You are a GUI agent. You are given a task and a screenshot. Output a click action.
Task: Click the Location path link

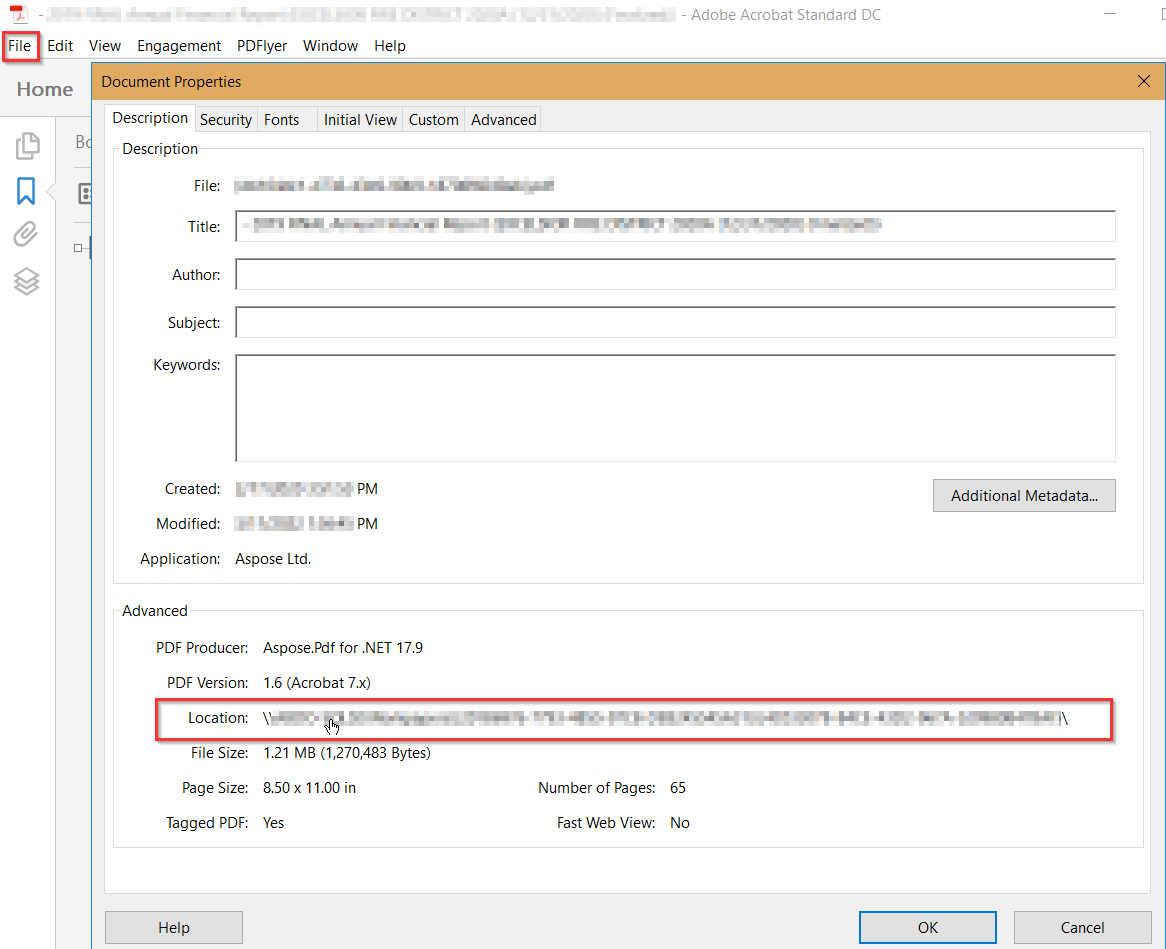point(666,718)
